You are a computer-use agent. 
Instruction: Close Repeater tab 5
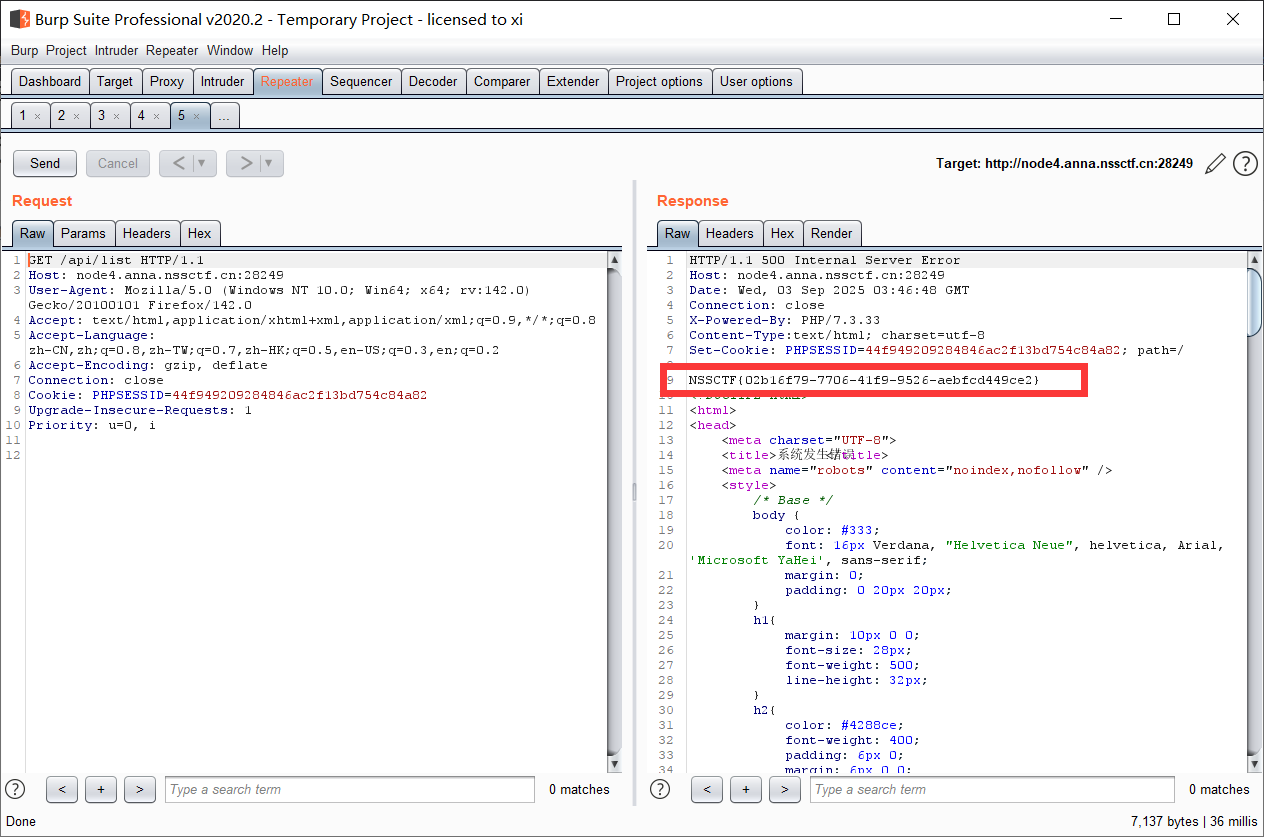click(196, 117)
